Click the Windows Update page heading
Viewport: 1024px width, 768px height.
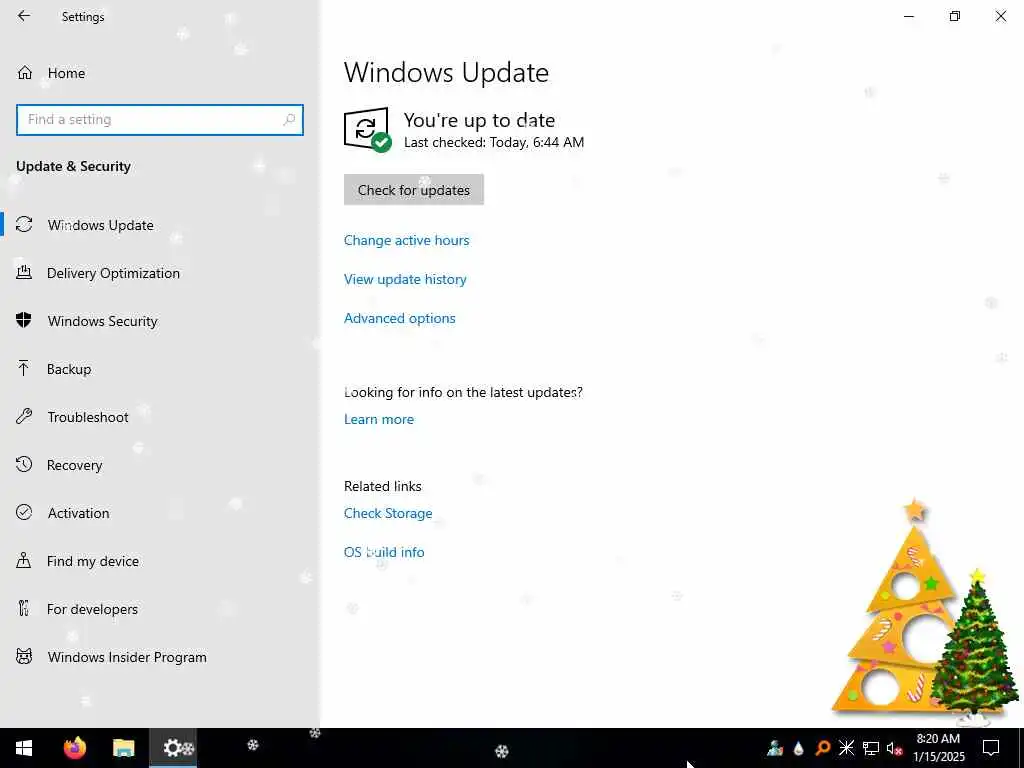[x=447, y=72]
